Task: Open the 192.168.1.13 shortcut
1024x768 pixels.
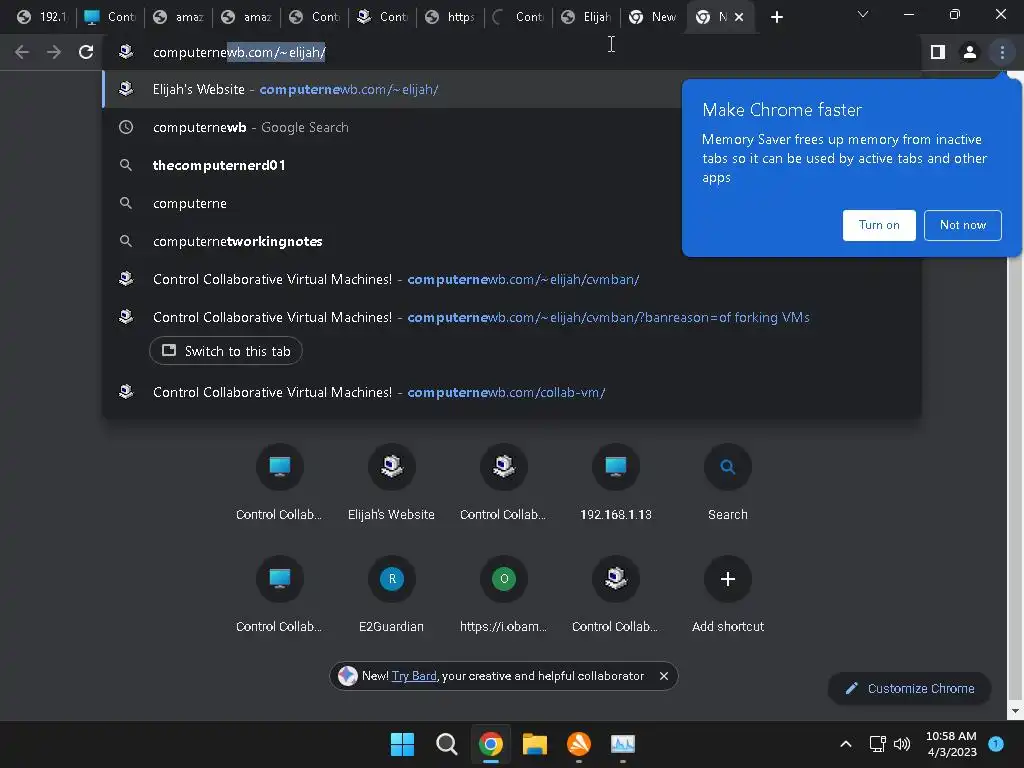Action: (x=615, y=482)
